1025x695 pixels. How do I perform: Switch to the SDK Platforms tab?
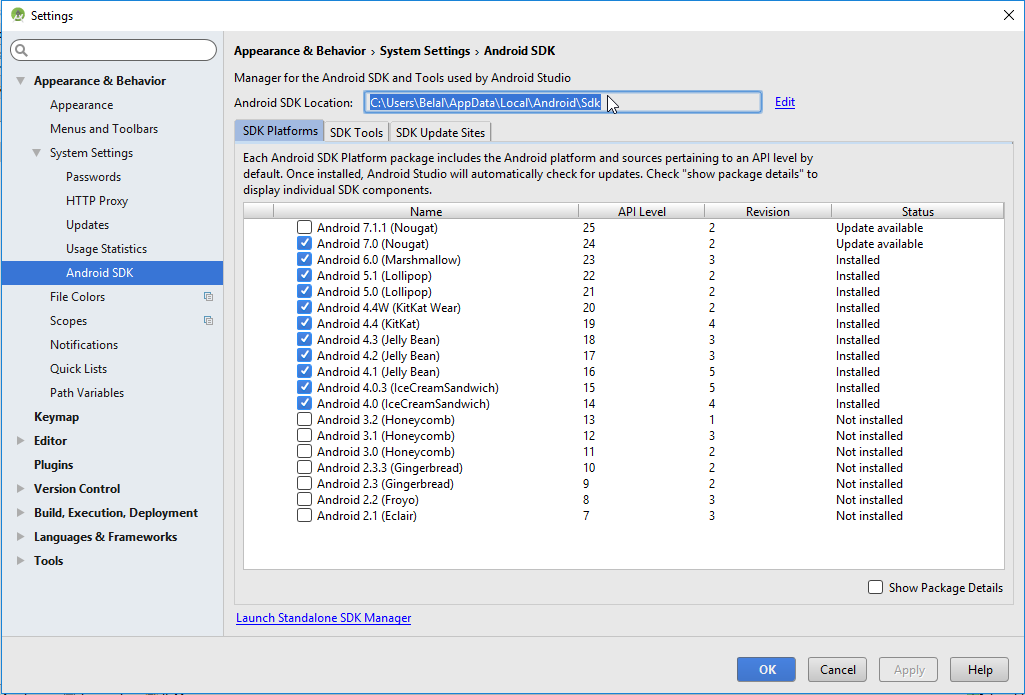point(280,131)
